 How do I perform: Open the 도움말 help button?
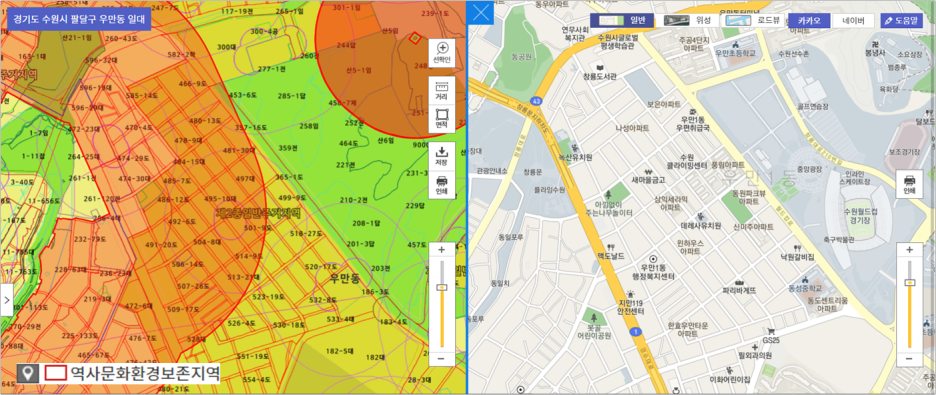click(x=901, y=20)
